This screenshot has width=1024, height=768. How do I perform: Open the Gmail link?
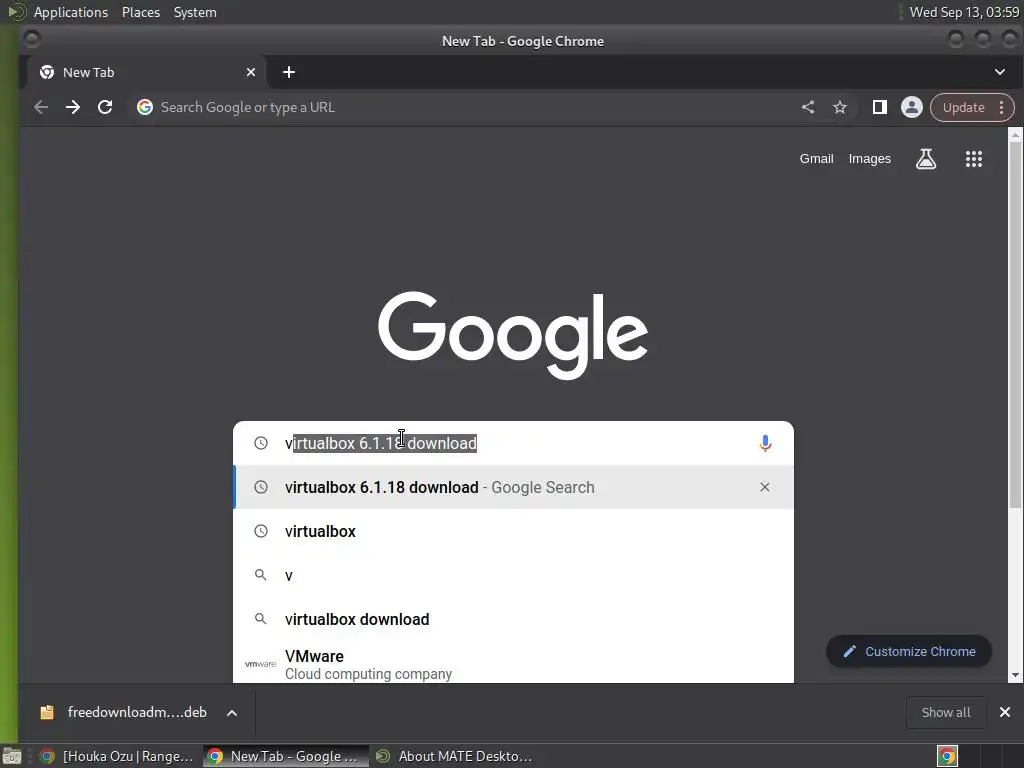pos(816,159)
